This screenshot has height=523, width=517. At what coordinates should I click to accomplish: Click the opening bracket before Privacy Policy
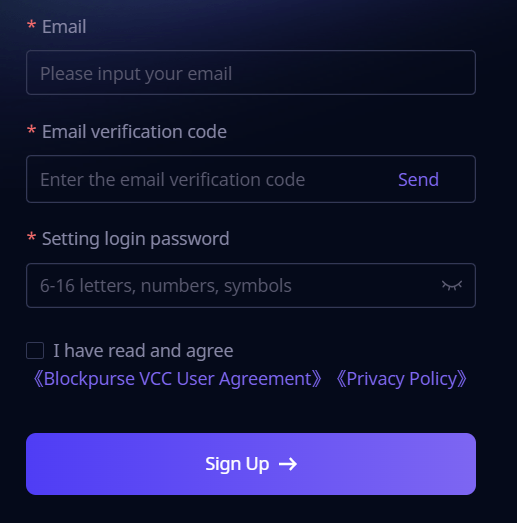(341, 379)
